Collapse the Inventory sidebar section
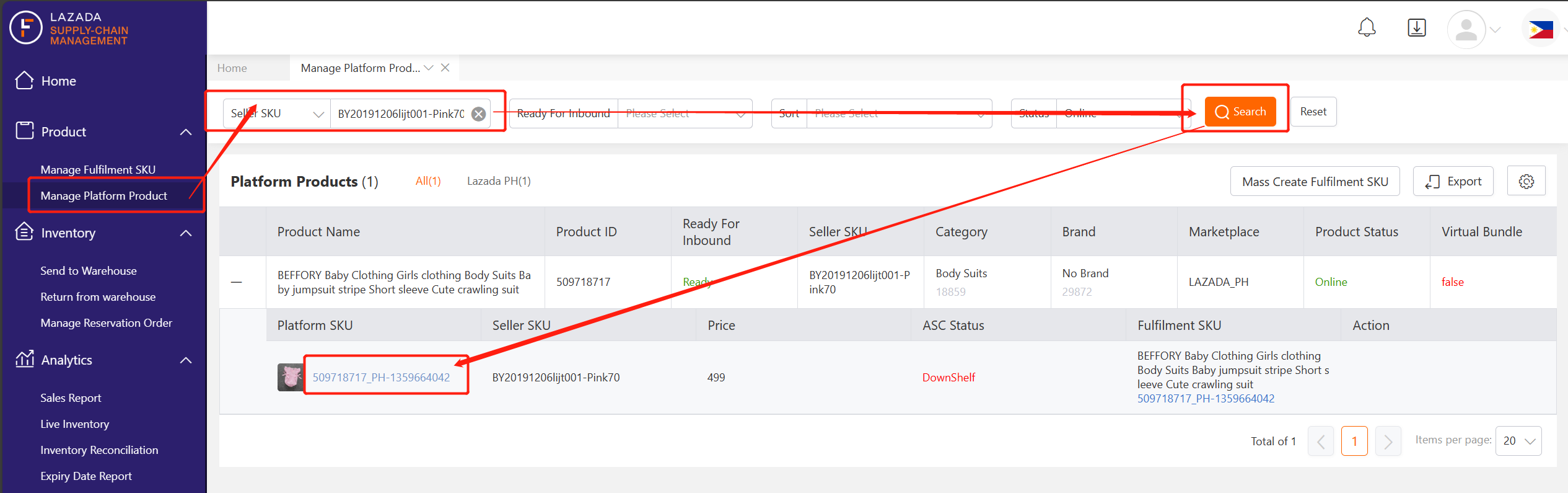The image size is (1568, 493). click(x=186, y=233)
